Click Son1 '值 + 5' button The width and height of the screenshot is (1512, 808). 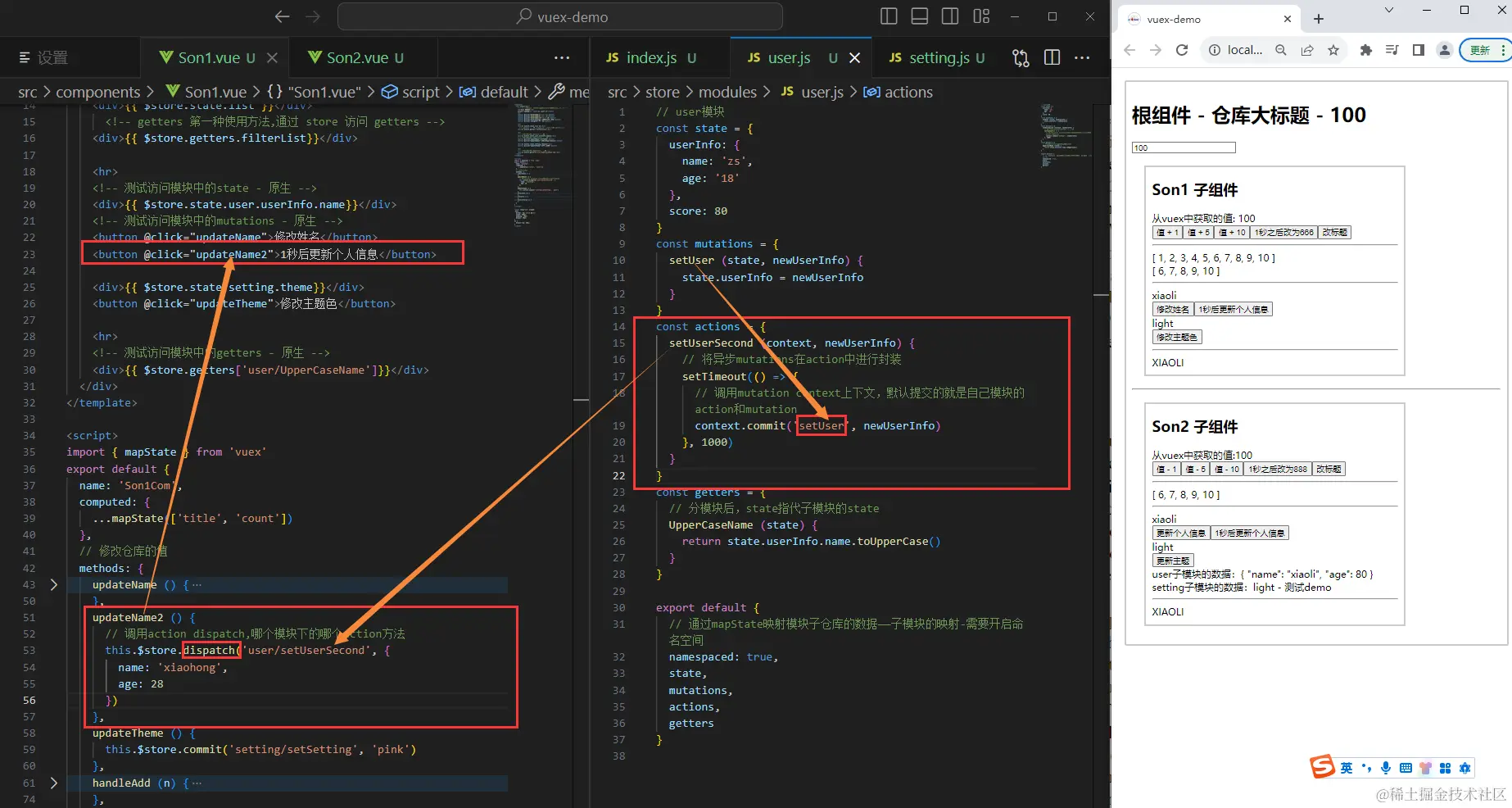[x=1198, y=233]
